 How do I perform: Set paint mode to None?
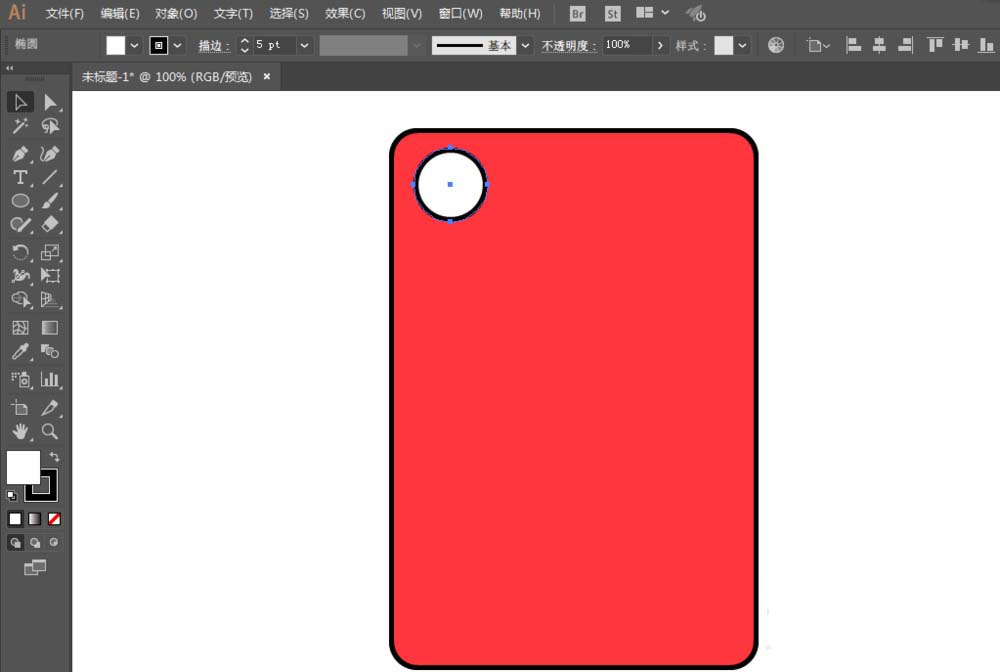pyautogui.click(x=54, y=519)
